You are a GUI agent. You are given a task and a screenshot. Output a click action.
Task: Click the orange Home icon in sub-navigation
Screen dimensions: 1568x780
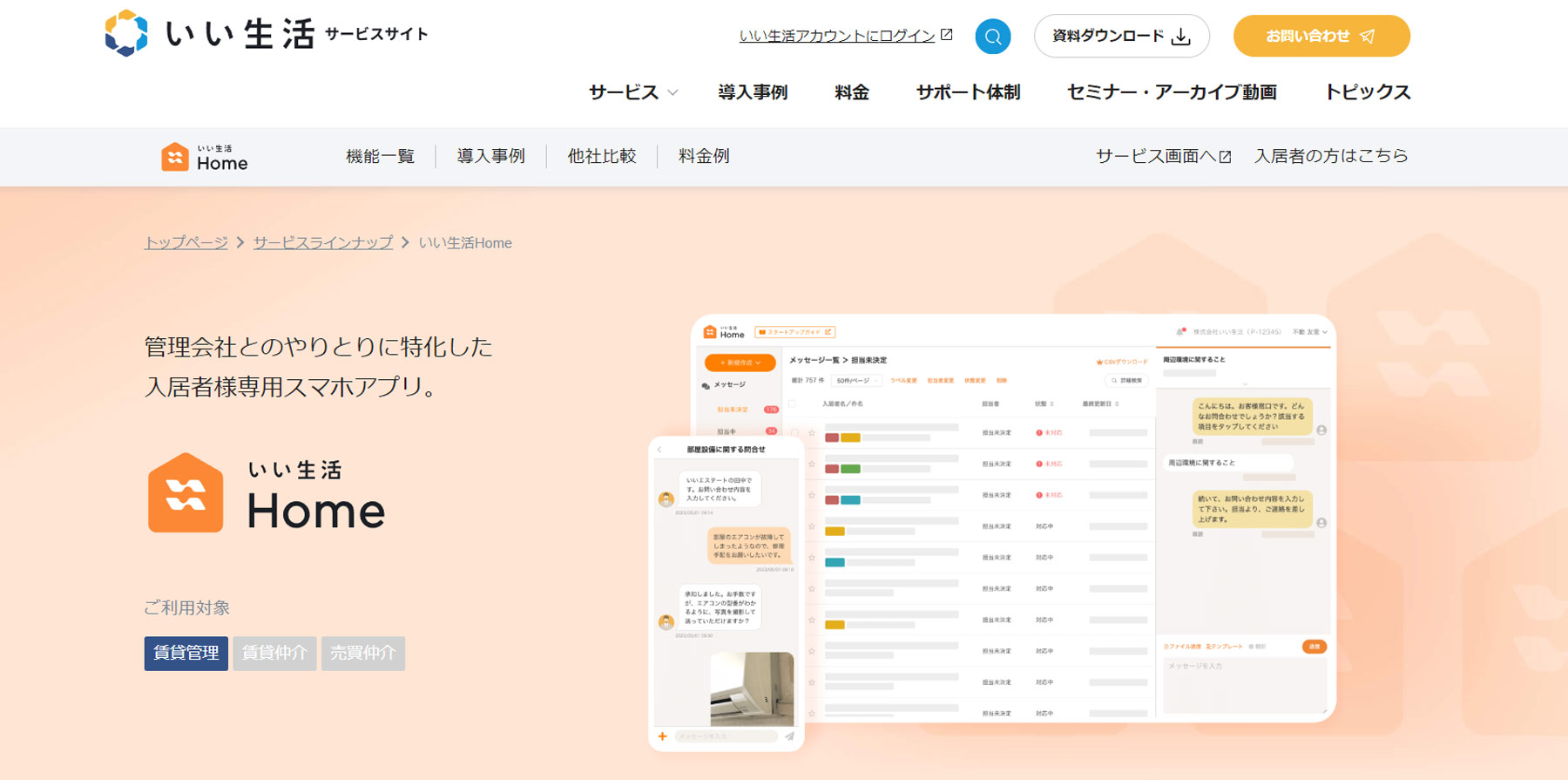[175, 157]
